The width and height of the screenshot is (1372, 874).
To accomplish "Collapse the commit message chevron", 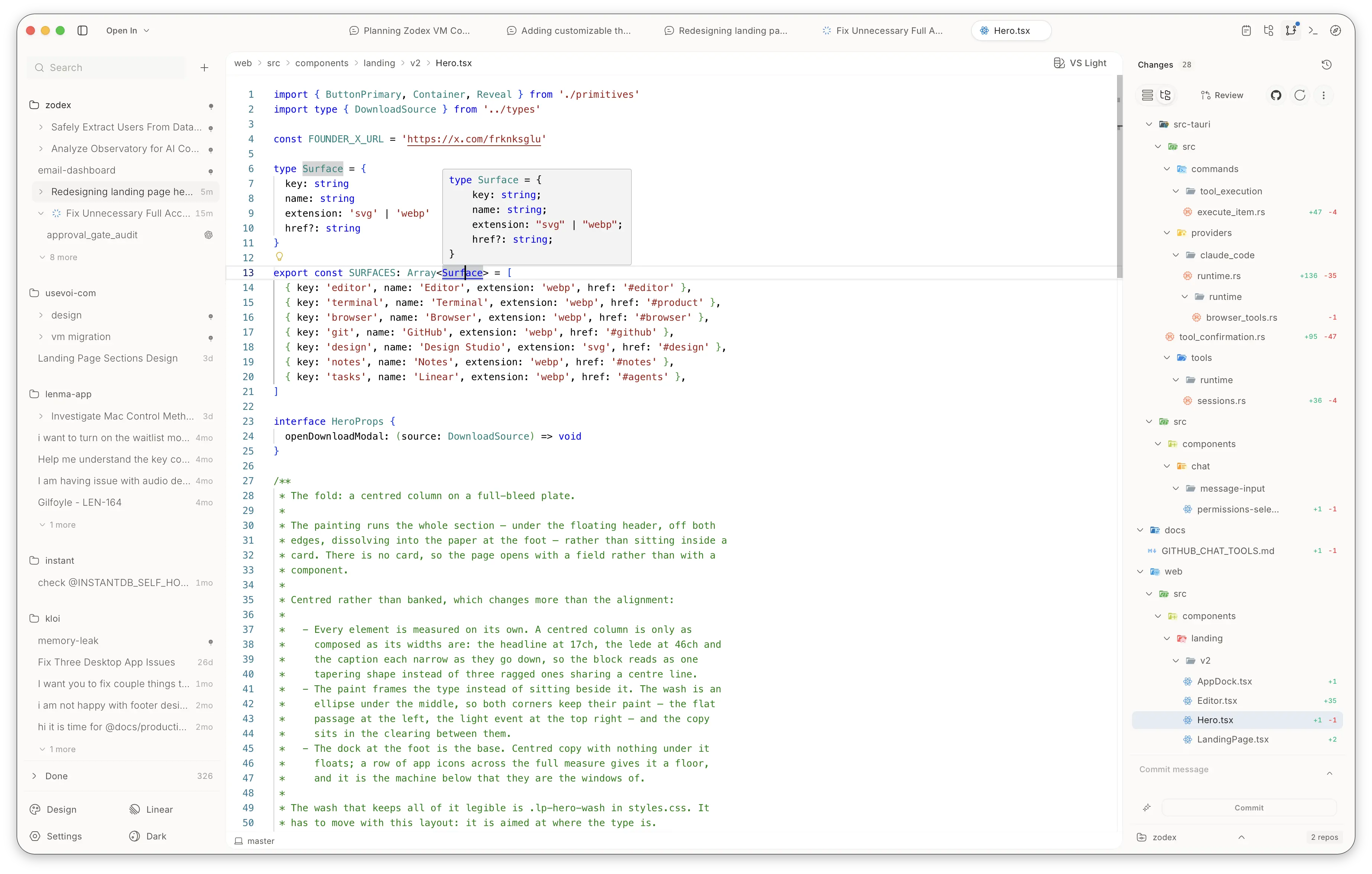I will pyautogui.click(x=1329, y=773).
